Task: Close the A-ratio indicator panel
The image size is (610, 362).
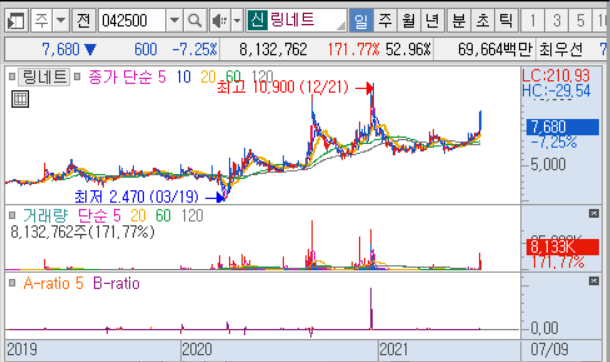Action: point(594,281)
